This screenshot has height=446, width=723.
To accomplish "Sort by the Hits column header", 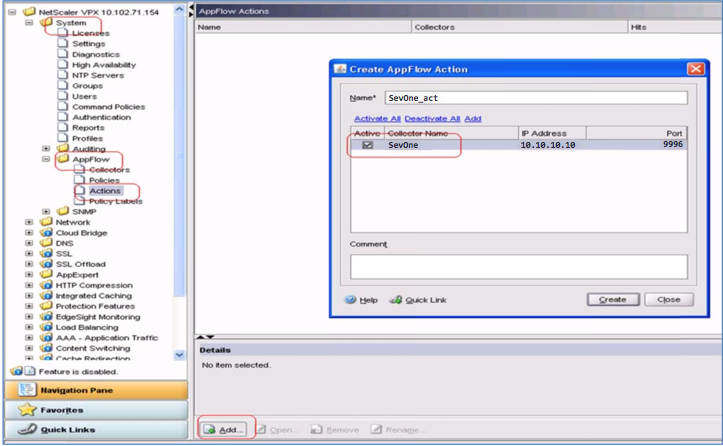I will [676, 27].
